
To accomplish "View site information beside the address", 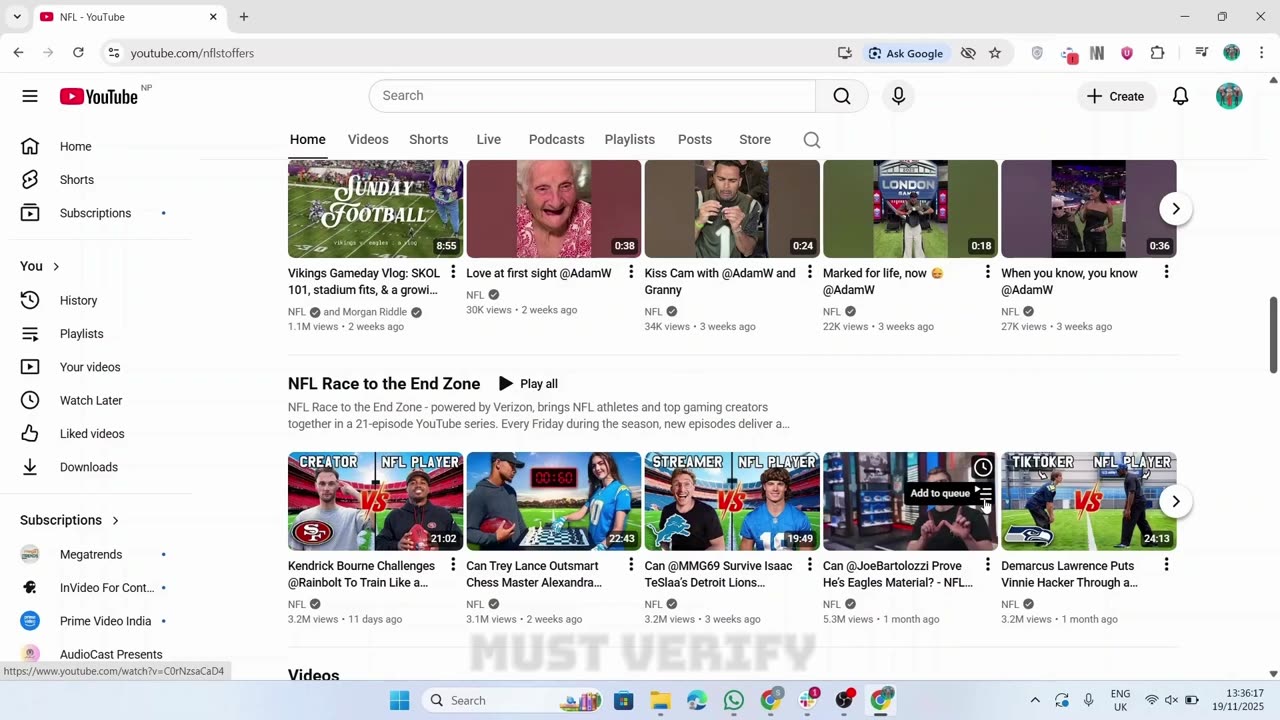I will click(x=114, y=53).
